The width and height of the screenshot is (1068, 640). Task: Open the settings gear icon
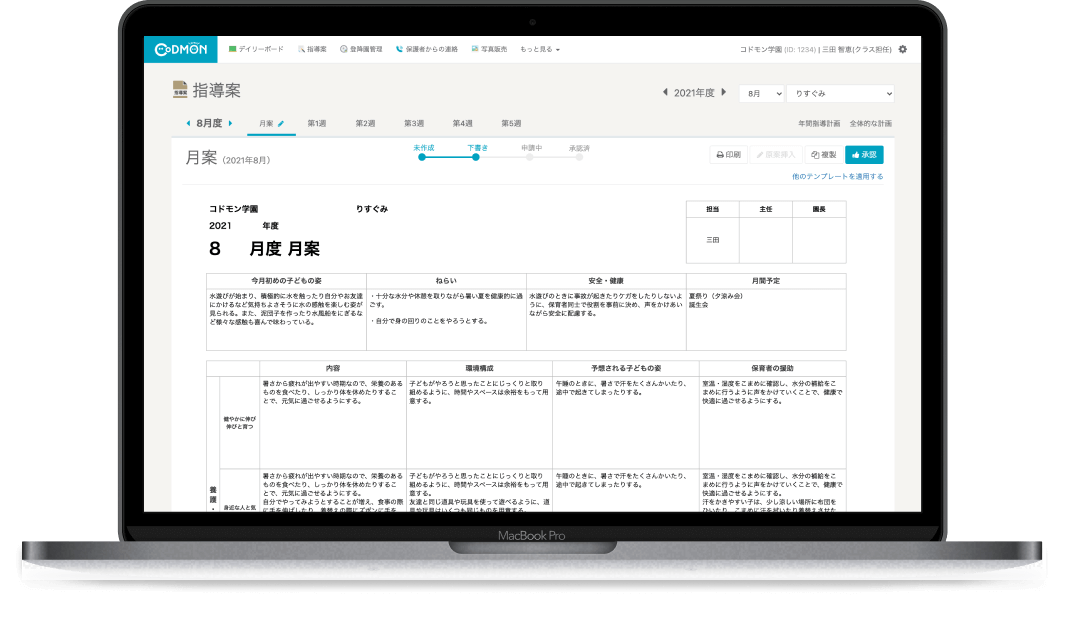[x=903, y=49]
